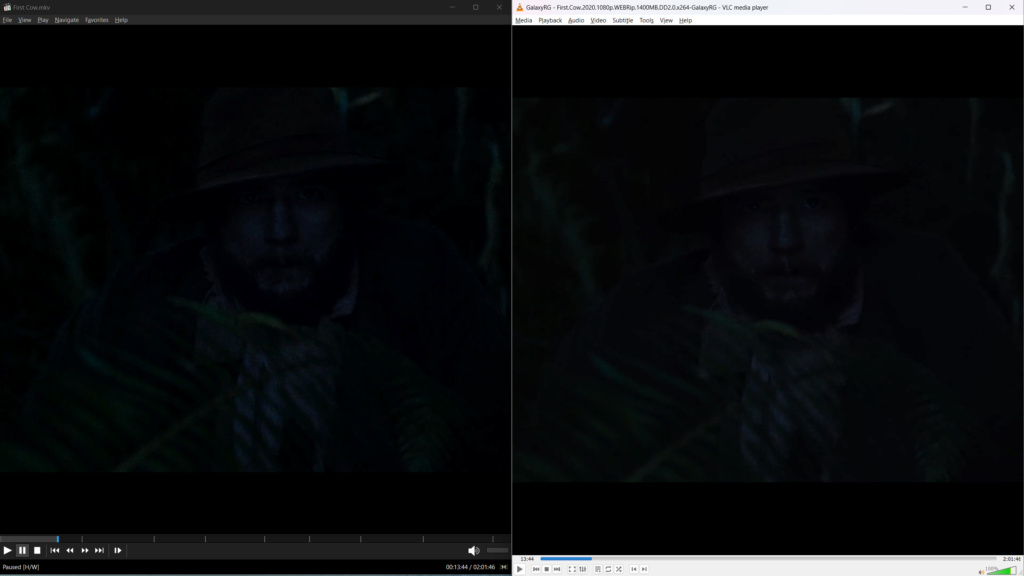Open VLC's Playback menu
The image size is (1024, 576).
(550, 20)
